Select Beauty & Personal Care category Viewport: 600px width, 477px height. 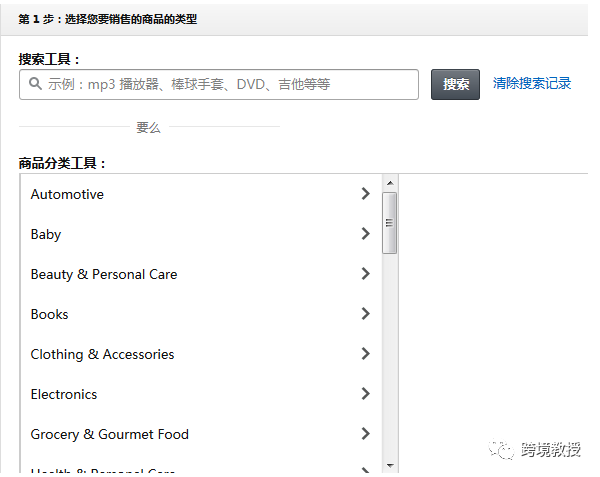pyautogui.click(x=104, y=275)
